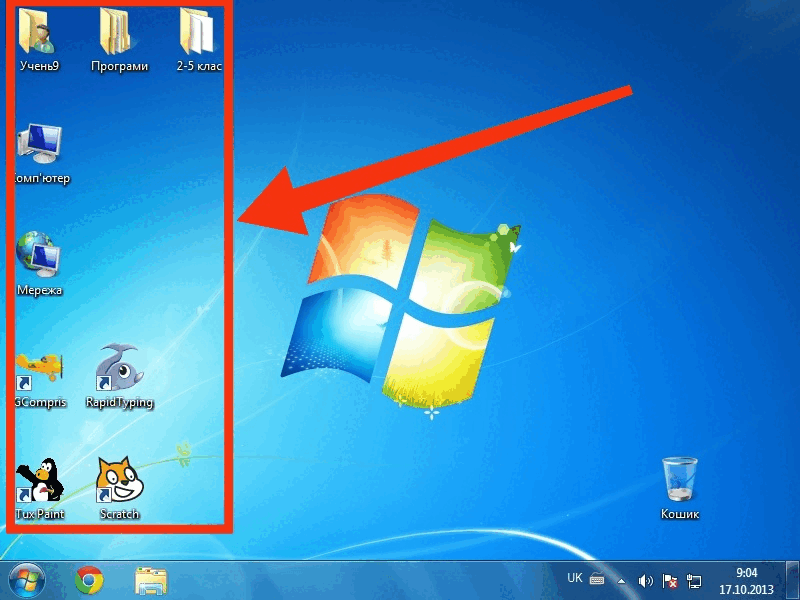Launch Google Chrome from the taskbar
The width and height of the screenshot is (800, 600).
pyautogui.click(x=89, y=581)
